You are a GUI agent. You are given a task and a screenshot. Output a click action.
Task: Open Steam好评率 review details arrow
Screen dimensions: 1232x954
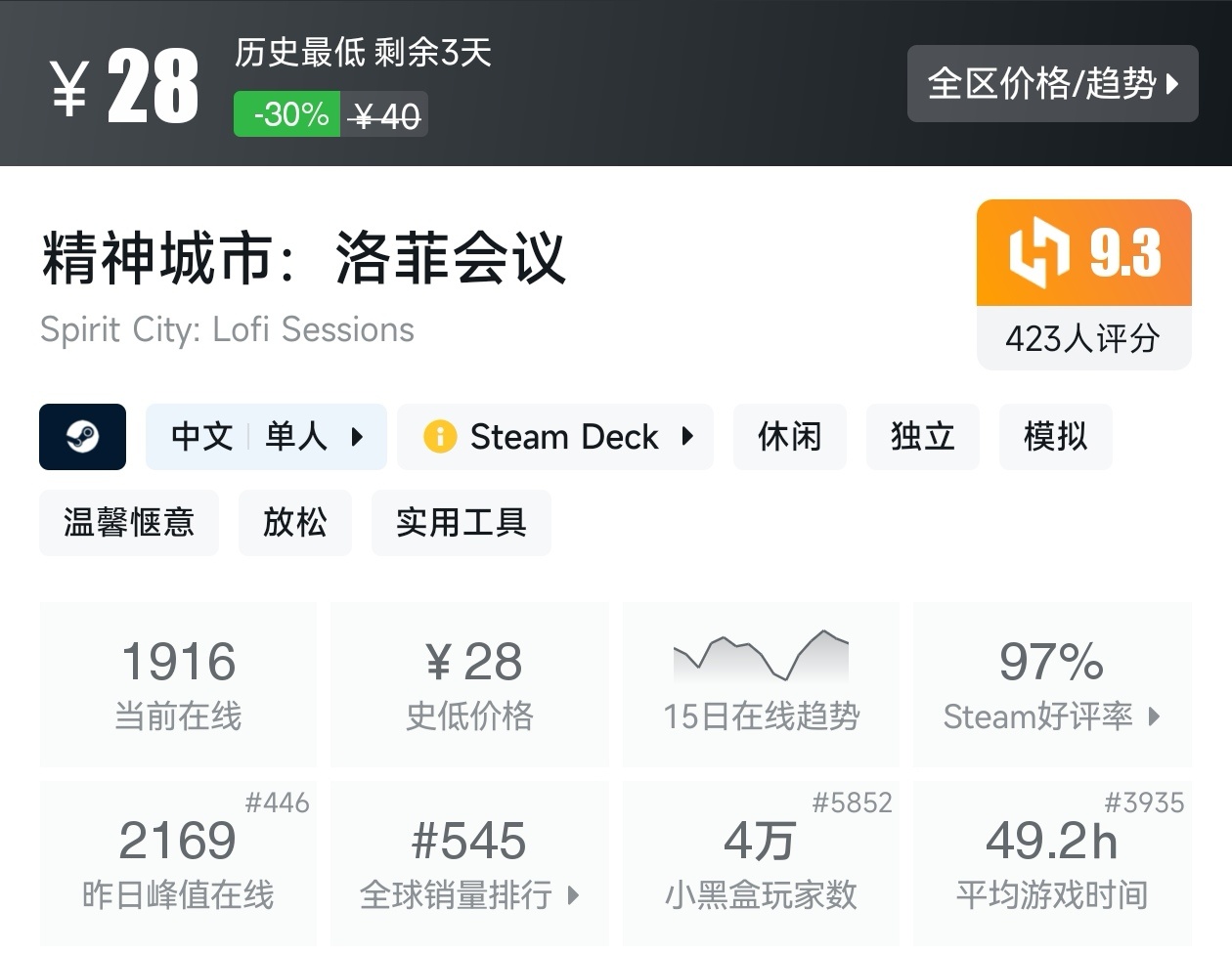[1155, 716]
